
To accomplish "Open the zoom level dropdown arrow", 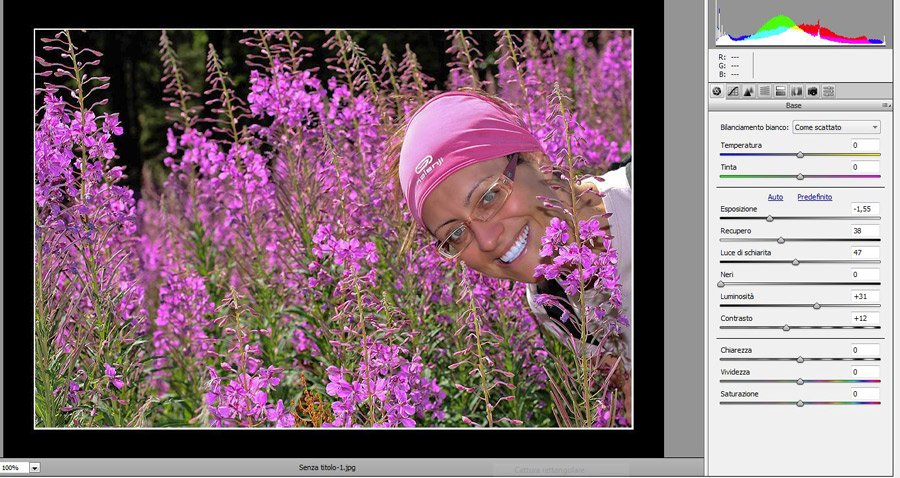I will 35,467.
